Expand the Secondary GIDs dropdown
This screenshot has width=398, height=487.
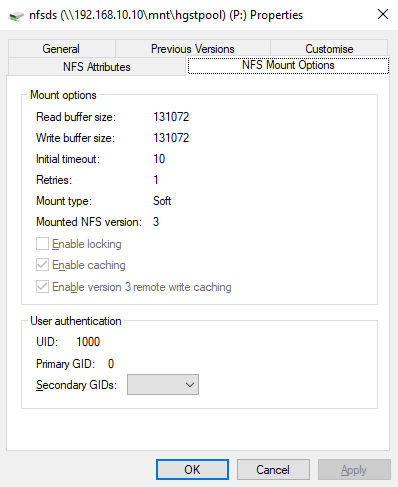(x=163, y=385)
